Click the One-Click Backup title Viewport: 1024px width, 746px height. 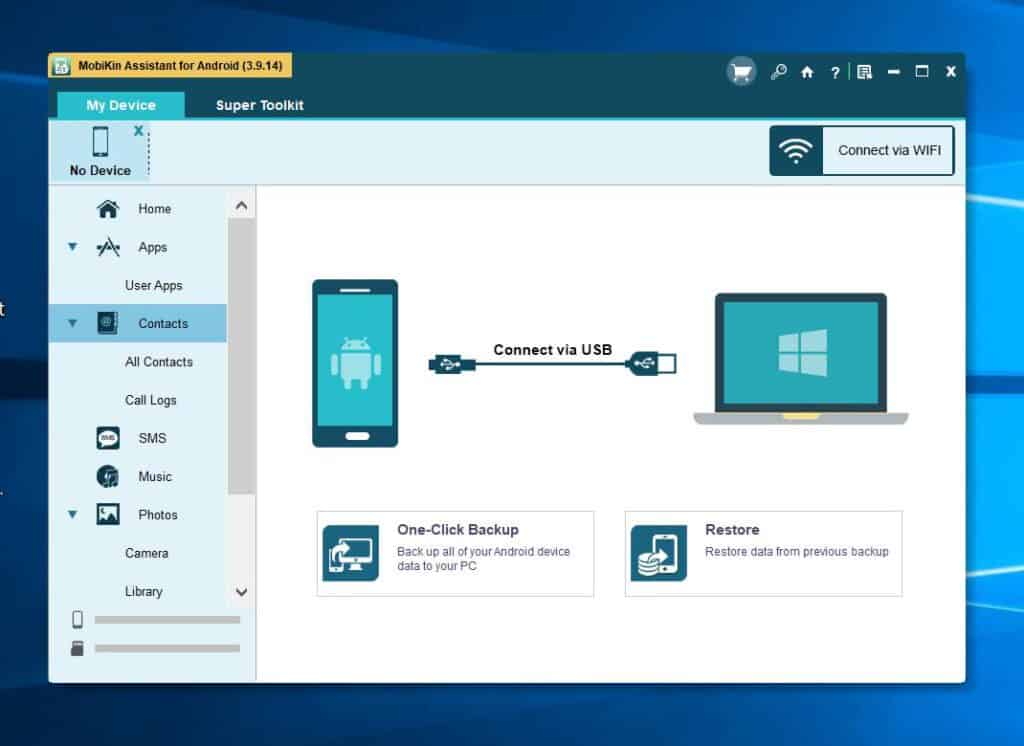[x=458, y=530]
